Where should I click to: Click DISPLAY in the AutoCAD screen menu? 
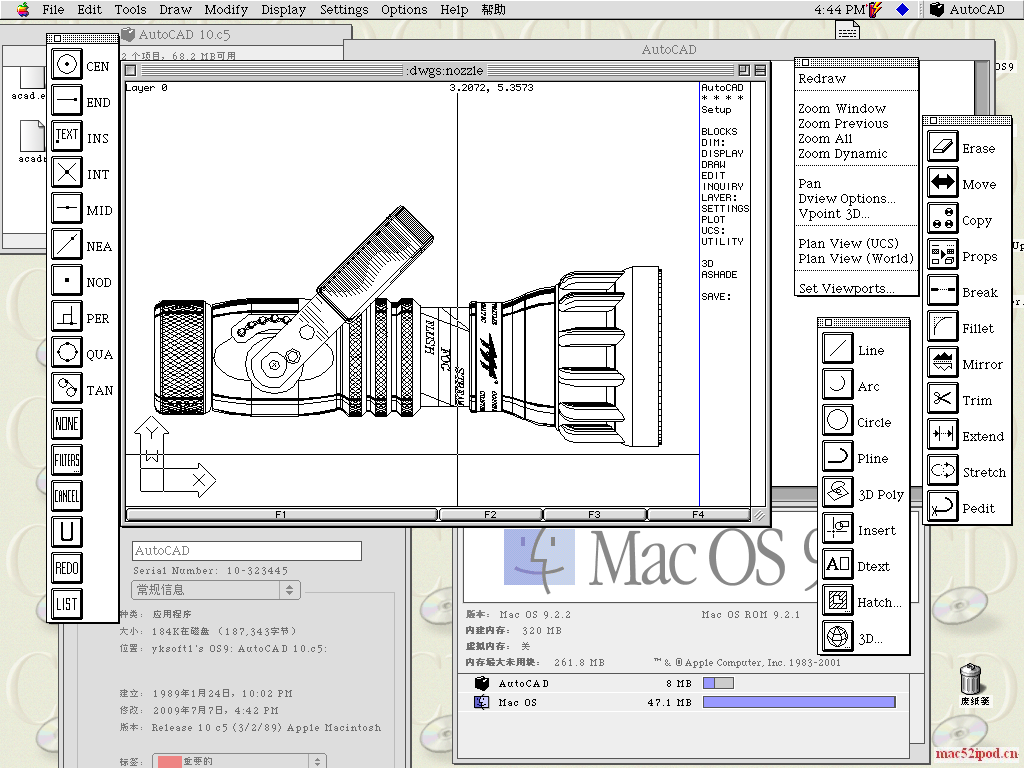coord(722,153)
